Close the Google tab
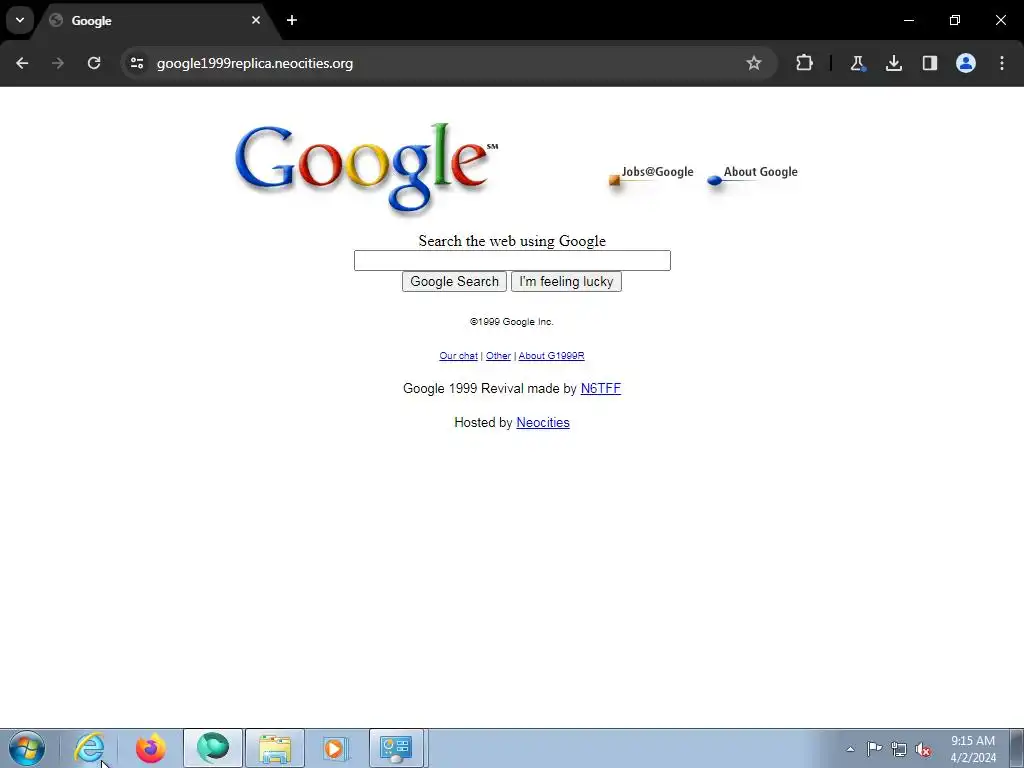This screenshot has height=768, width=1024. 256,20
